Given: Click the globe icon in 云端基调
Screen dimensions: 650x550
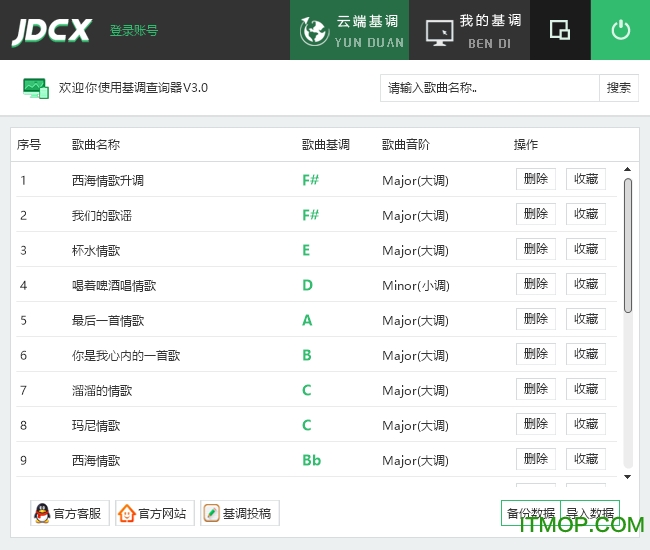Looking at the screenshot, I should click(314, 31).
